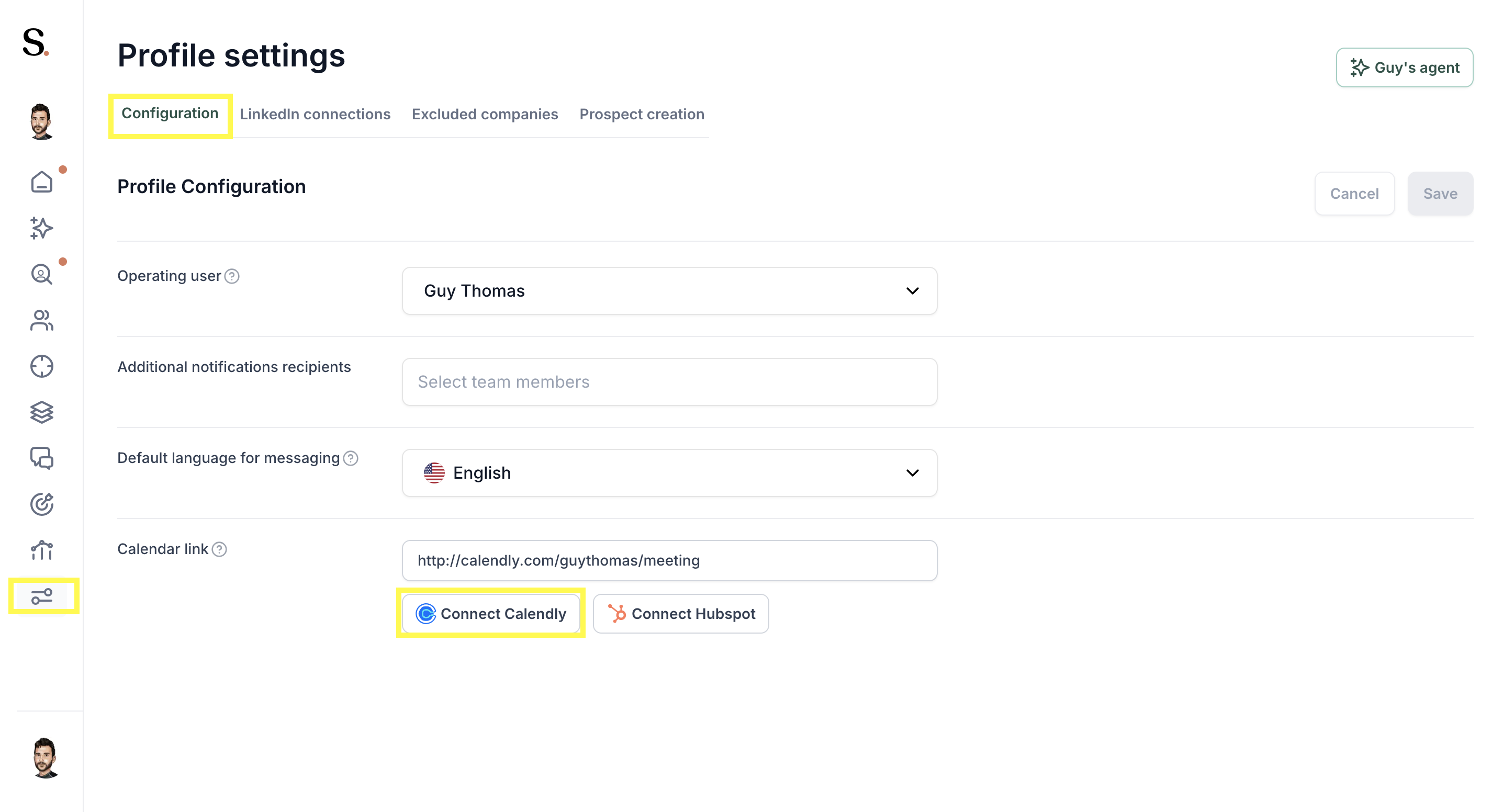The width and height of the screenshot is (1503, 812).
Task: Expand the English language dropdown
Action: coord(669,473)
